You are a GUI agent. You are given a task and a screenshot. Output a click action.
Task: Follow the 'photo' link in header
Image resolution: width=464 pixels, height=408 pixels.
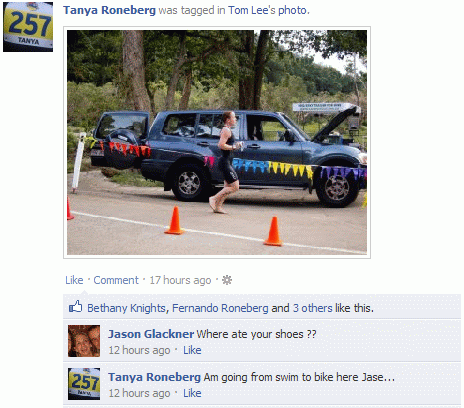point(292,11)
